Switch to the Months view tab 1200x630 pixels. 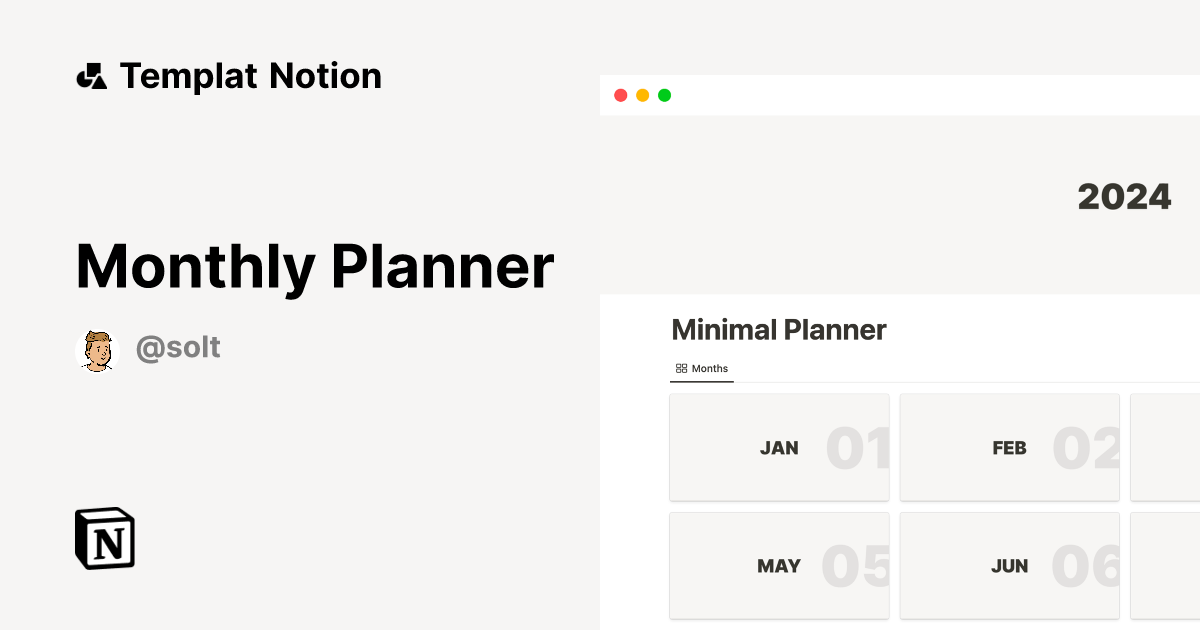(702, 369)
